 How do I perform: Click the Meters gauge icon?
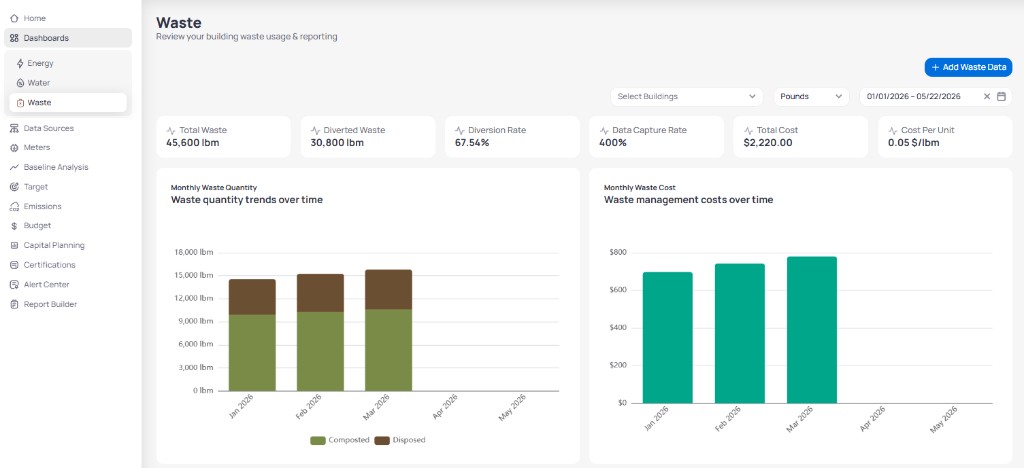(14, 148)
